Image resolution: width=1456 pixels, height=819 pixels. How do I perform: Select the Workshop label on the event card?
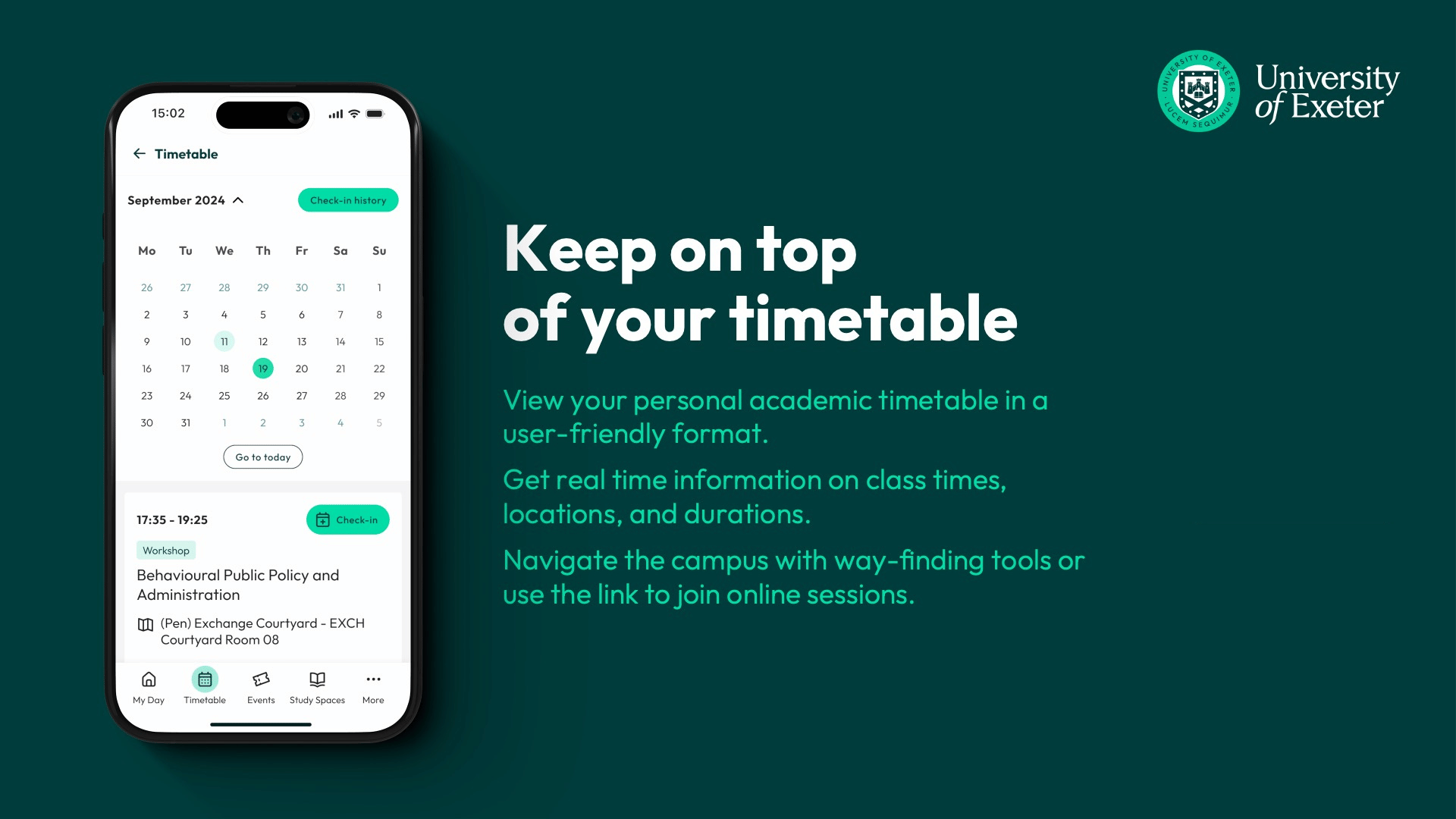[165, 550]
